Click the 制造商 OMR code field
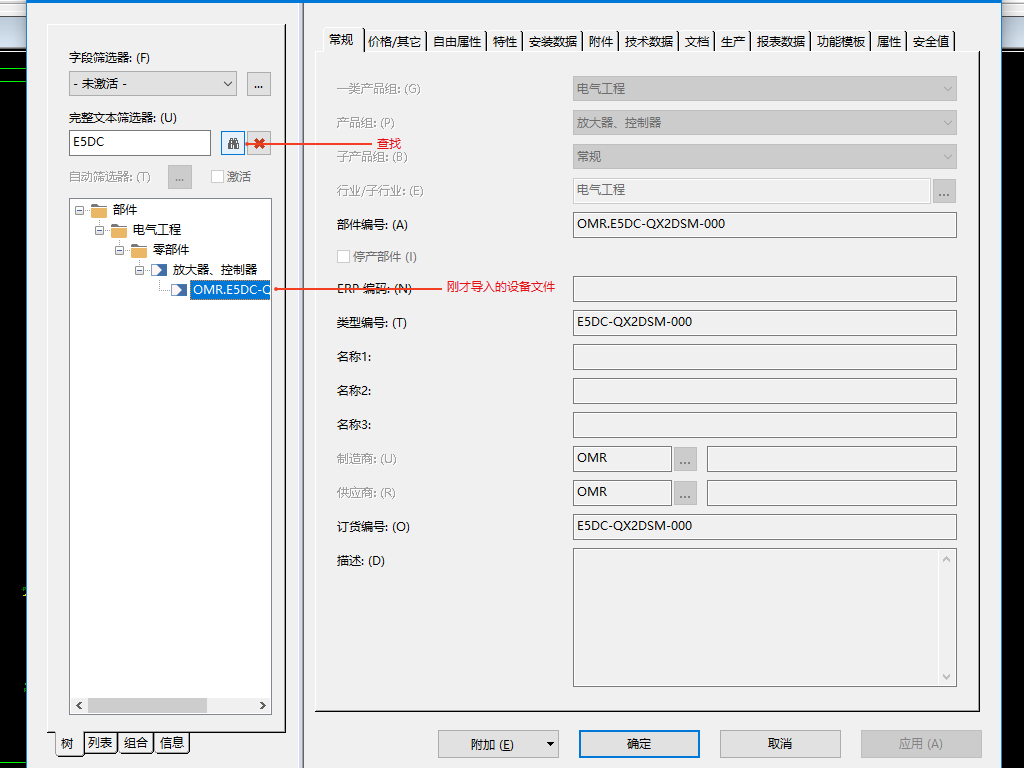 pos(622,458)
